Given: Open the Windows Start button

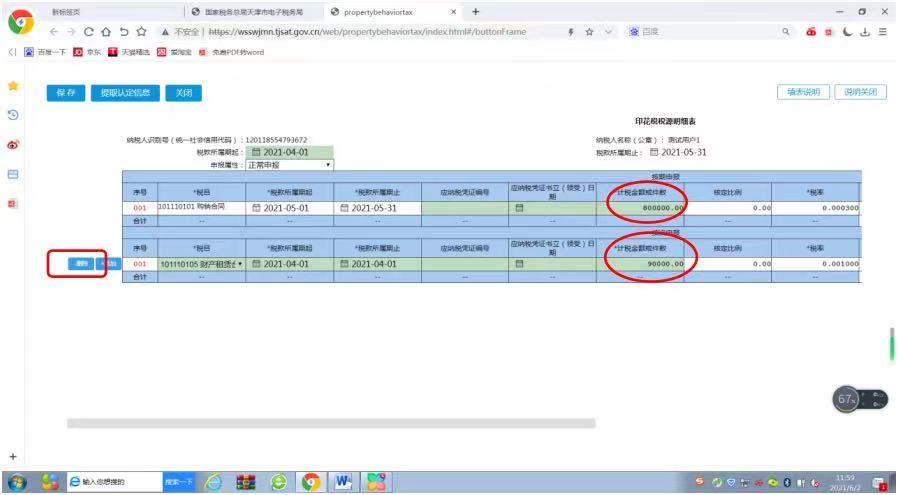Looking at the screenshot, I should pos(17,482).
